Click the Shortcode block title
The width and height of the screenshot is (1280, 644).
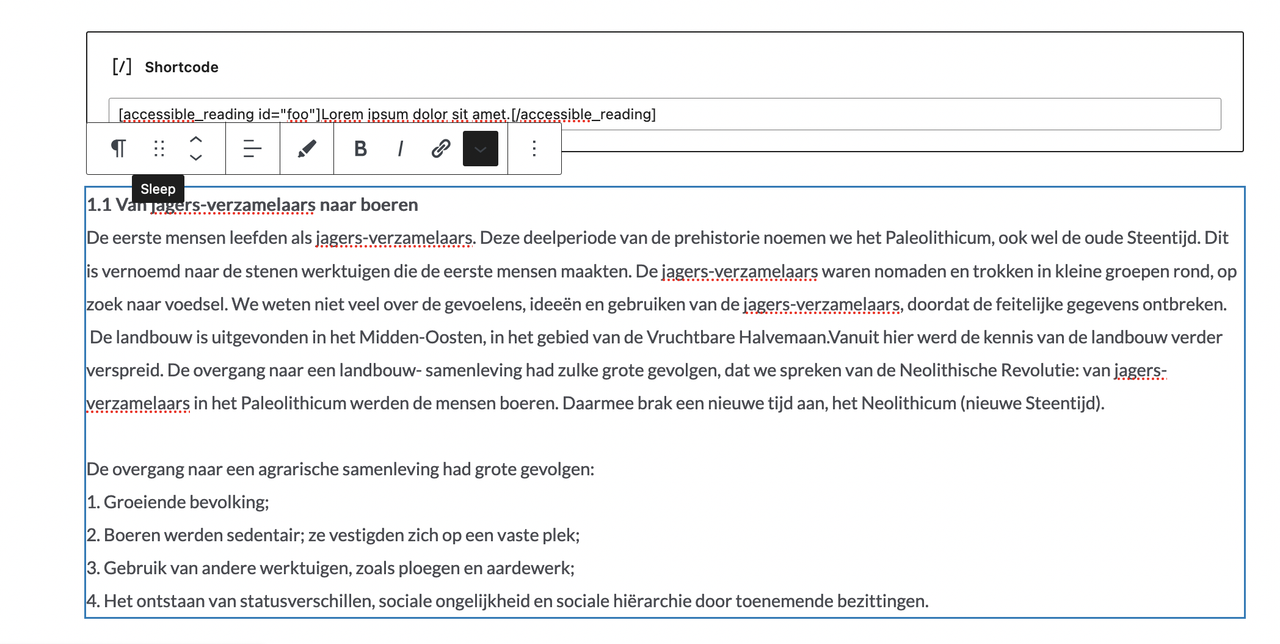181,67
